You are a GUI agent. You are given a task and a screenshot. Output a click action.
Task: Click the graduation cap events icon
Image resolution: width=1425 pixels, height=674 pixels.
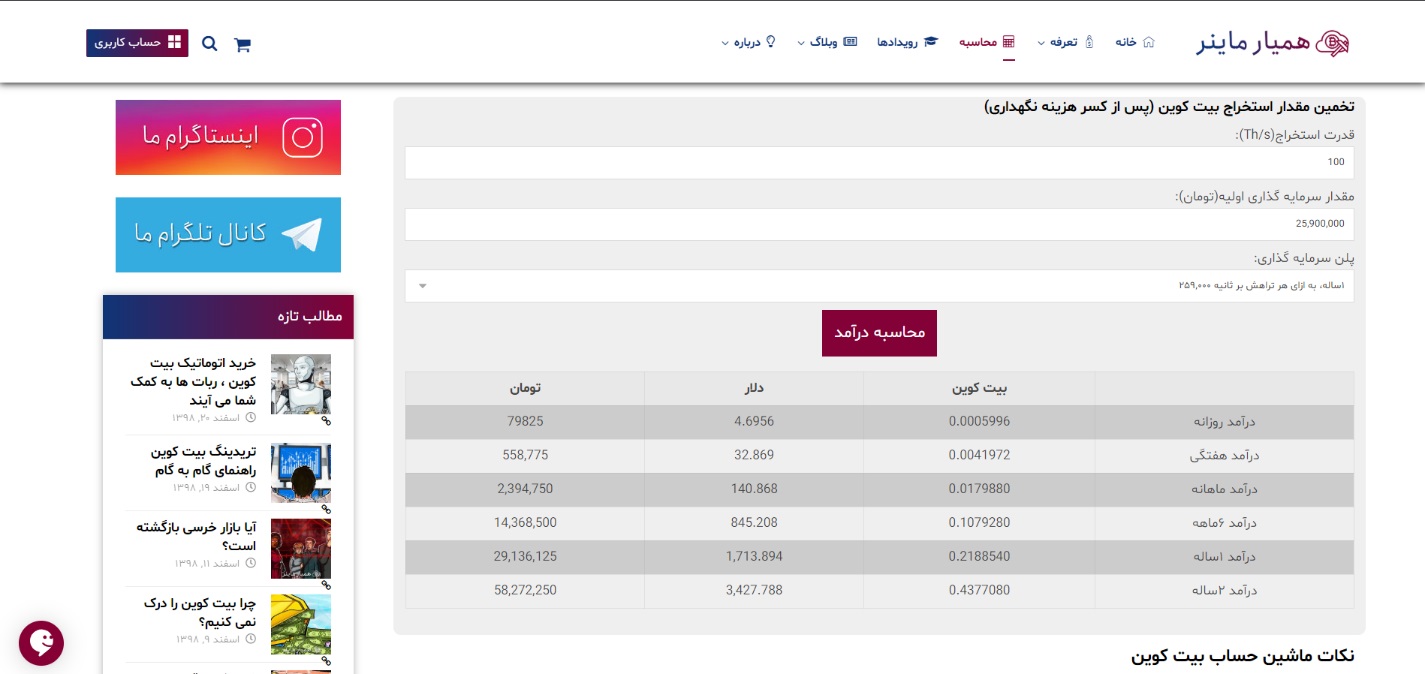tap(931, 42)
